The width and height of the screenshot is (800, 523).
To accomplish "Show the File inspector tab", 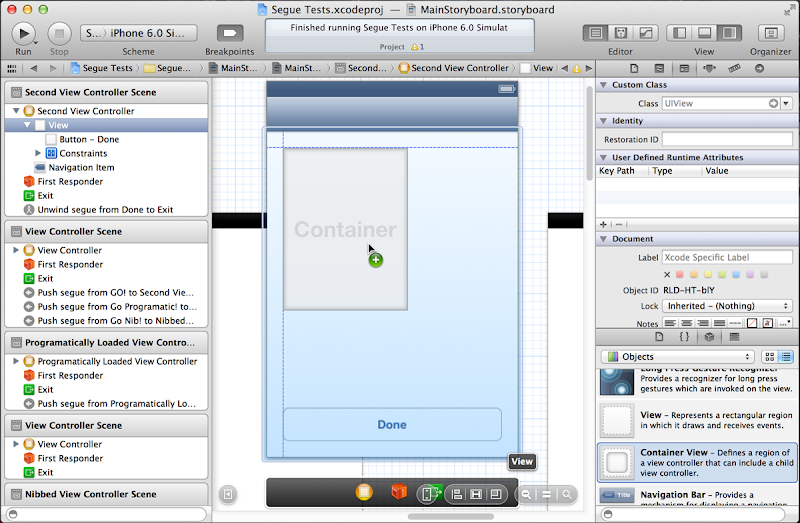I will (634, 68).
